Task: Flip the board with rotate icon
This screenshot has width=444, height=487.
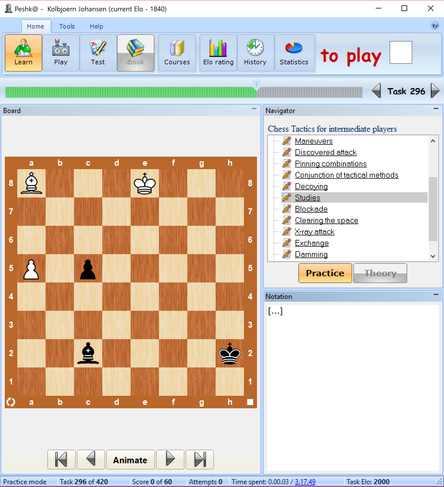Action: coord(11,402)
